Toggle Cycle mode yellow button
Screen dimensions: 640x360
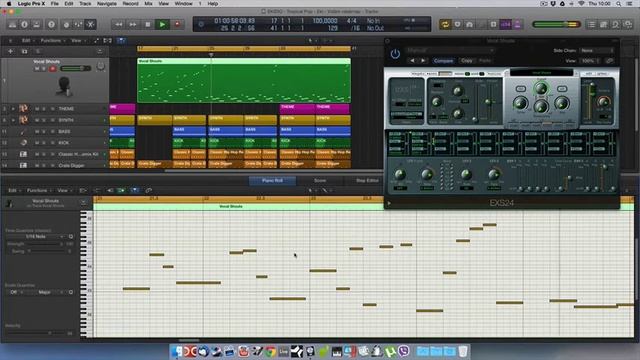[445, 24]
